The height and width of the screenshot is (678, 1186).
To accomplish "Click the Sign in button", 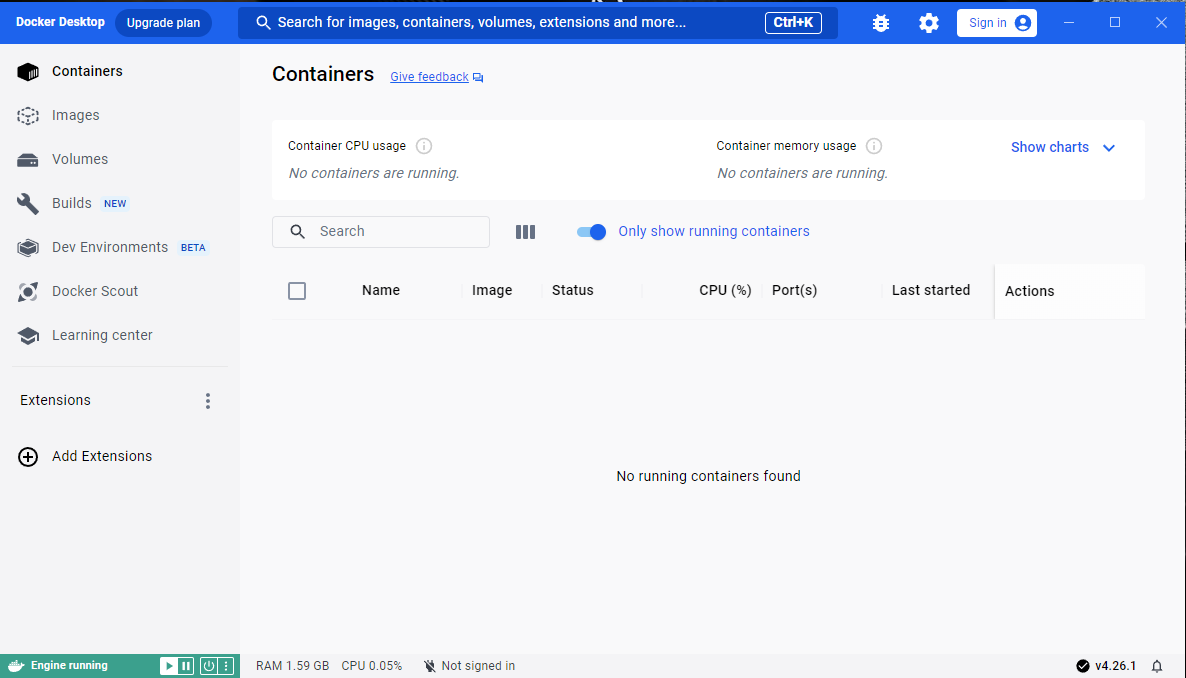I will tap(997, 23).
